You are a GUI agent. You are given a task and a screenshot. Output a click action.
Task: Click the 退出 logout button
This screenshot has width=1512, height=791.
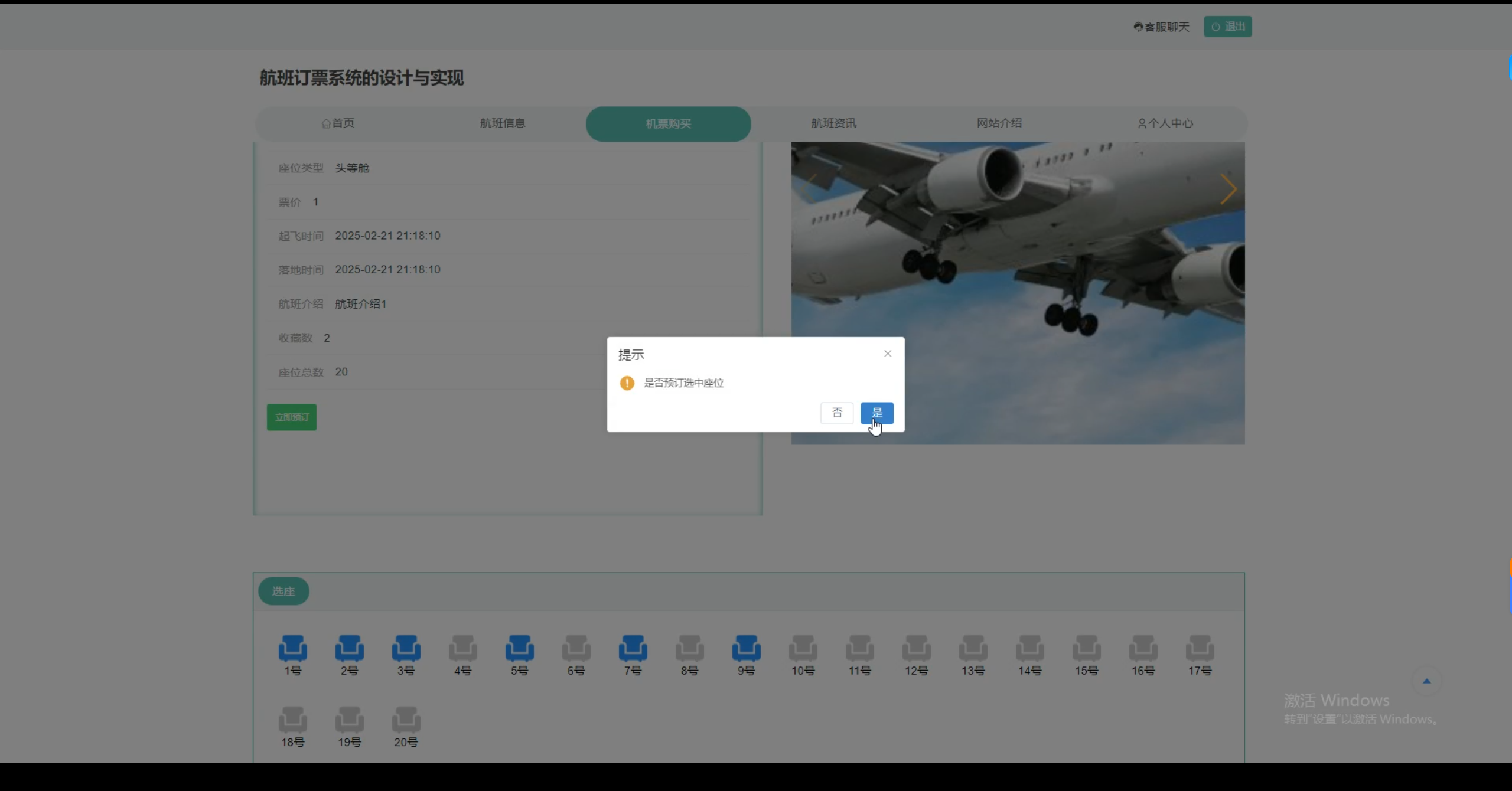(1227, 27)
